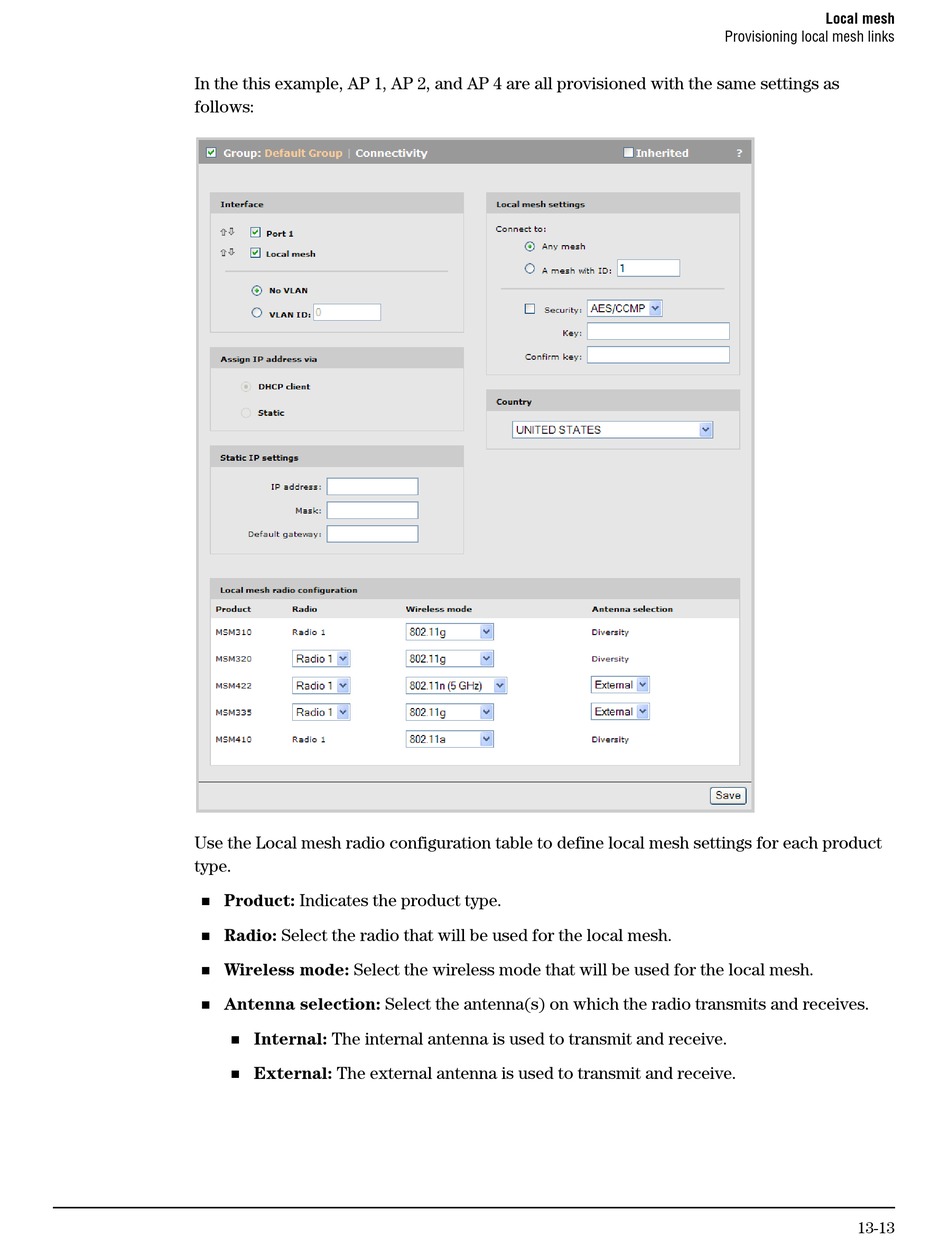Open the Radio dropdown for MSM320
The height and width of the screenshot is (1248, 950).
point(321,659)
